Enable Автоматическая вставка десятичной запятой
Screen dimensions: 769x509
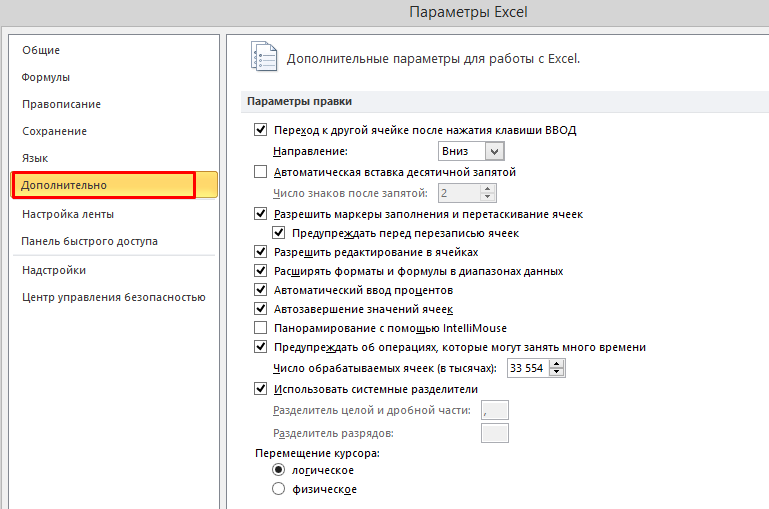pos(260,172)
